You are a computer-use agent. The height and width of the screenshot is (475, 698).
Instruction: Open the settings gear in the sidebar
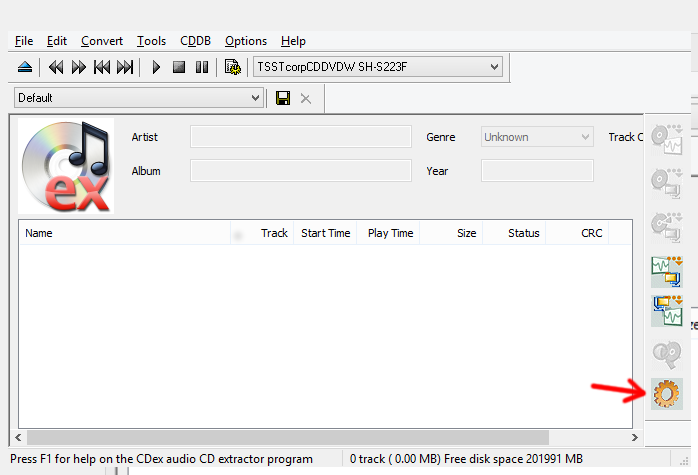click(666, 394)
